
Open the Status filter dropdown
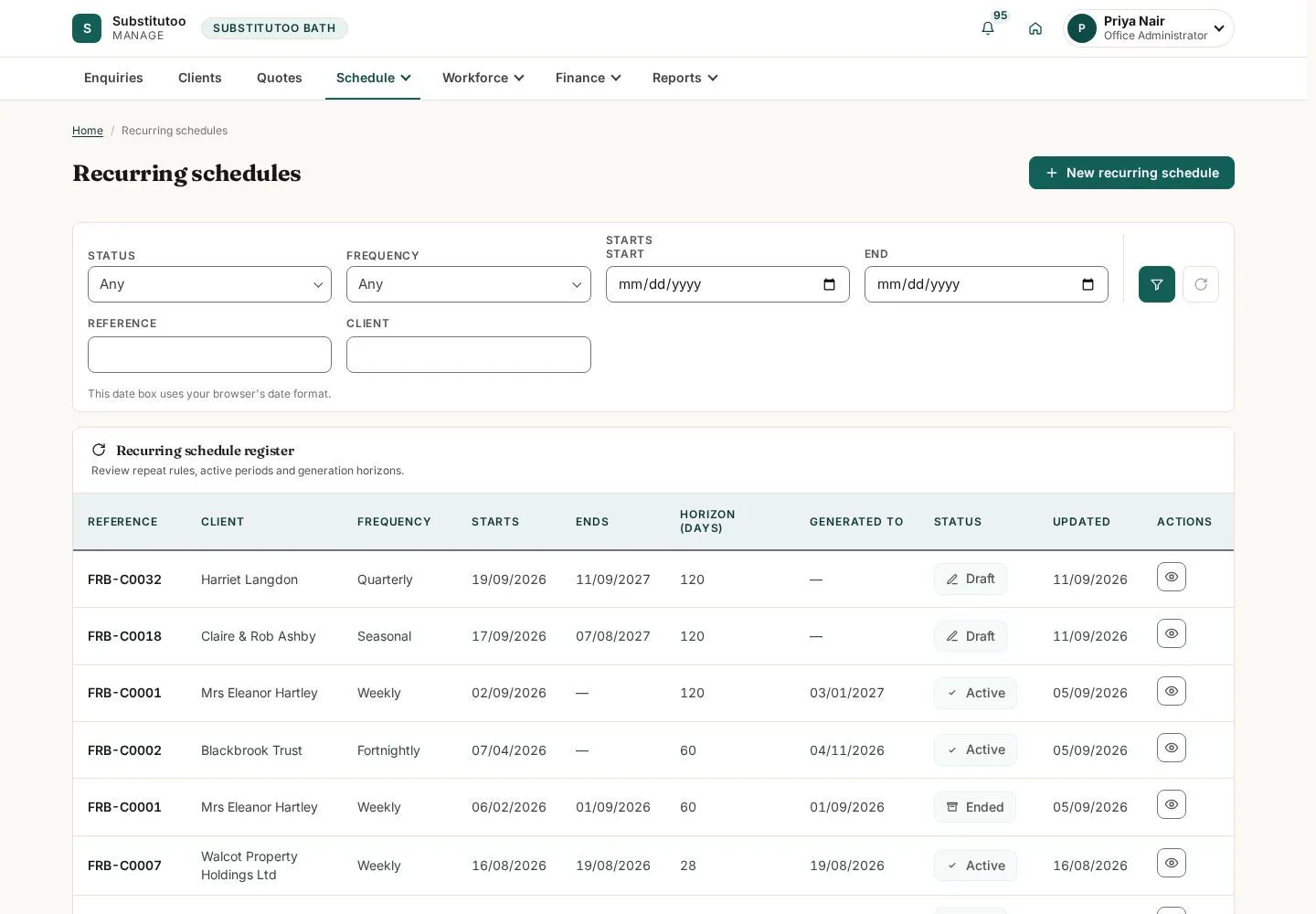click(209, 284)
